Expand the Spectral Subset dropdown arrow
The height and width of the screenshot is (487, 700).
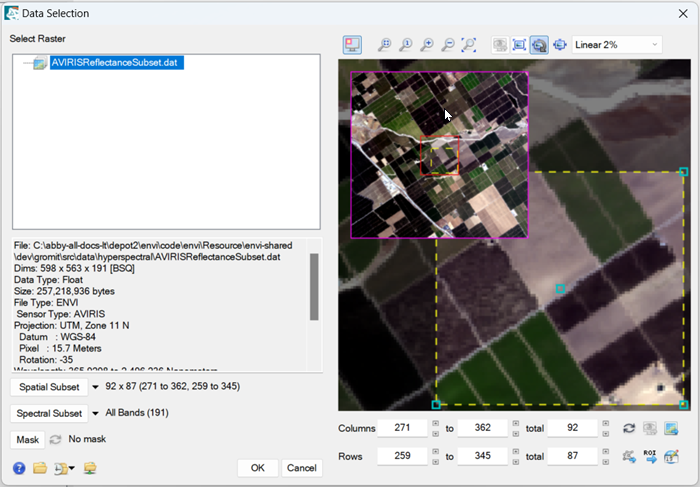[x=96, y=413]
